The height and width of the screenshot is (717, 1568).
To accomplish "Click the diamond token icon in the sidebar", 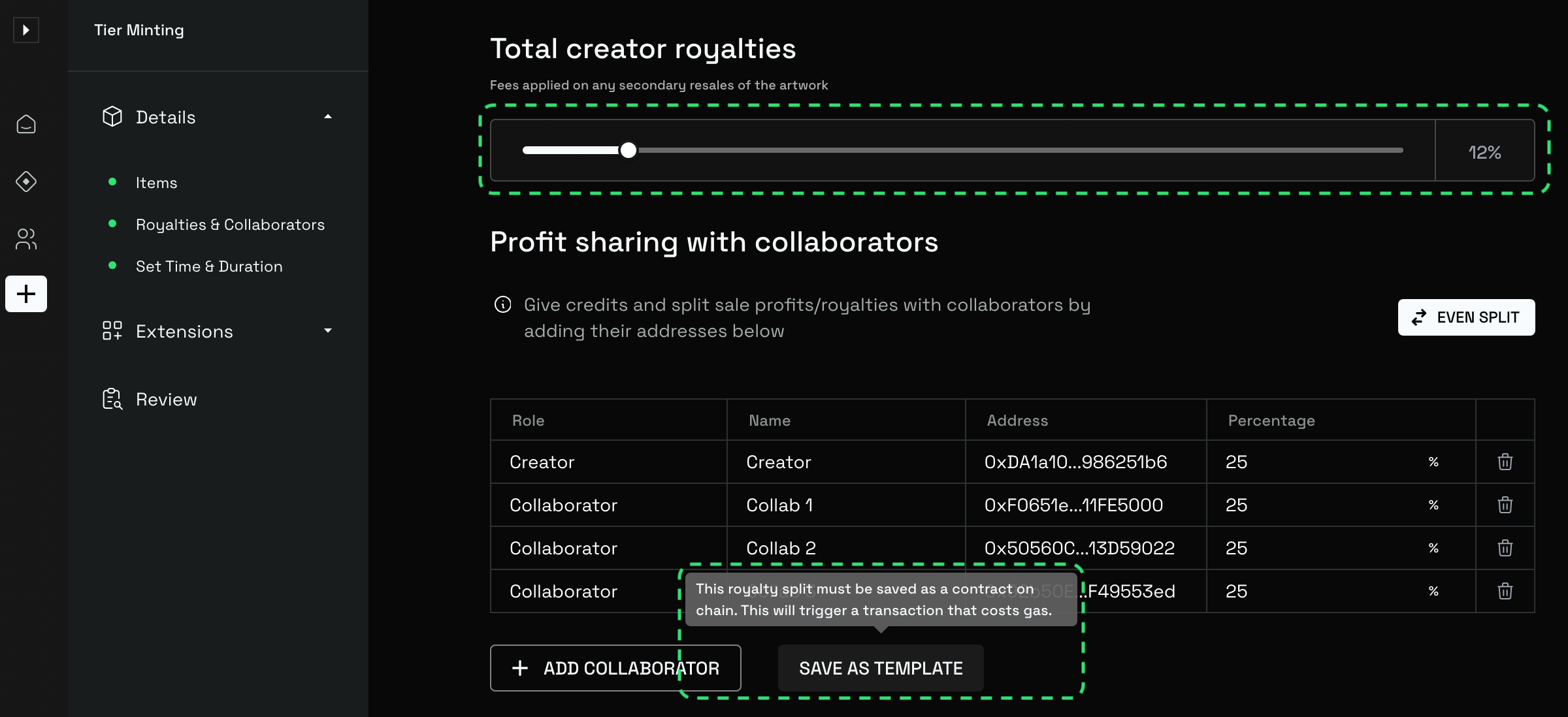I will click(26, 182).
